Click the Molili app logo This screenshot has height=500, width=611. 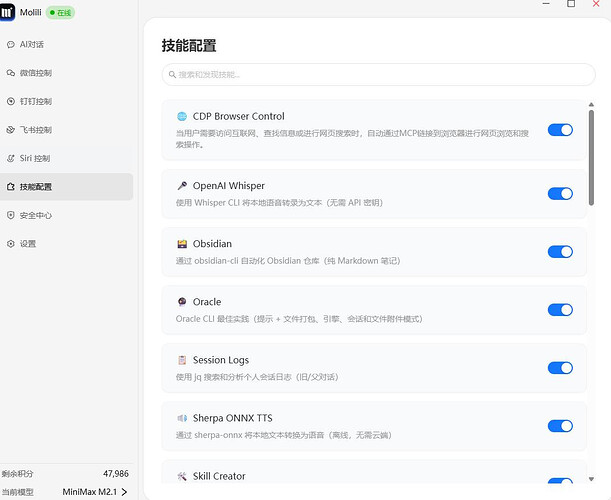tap(7, 12)
